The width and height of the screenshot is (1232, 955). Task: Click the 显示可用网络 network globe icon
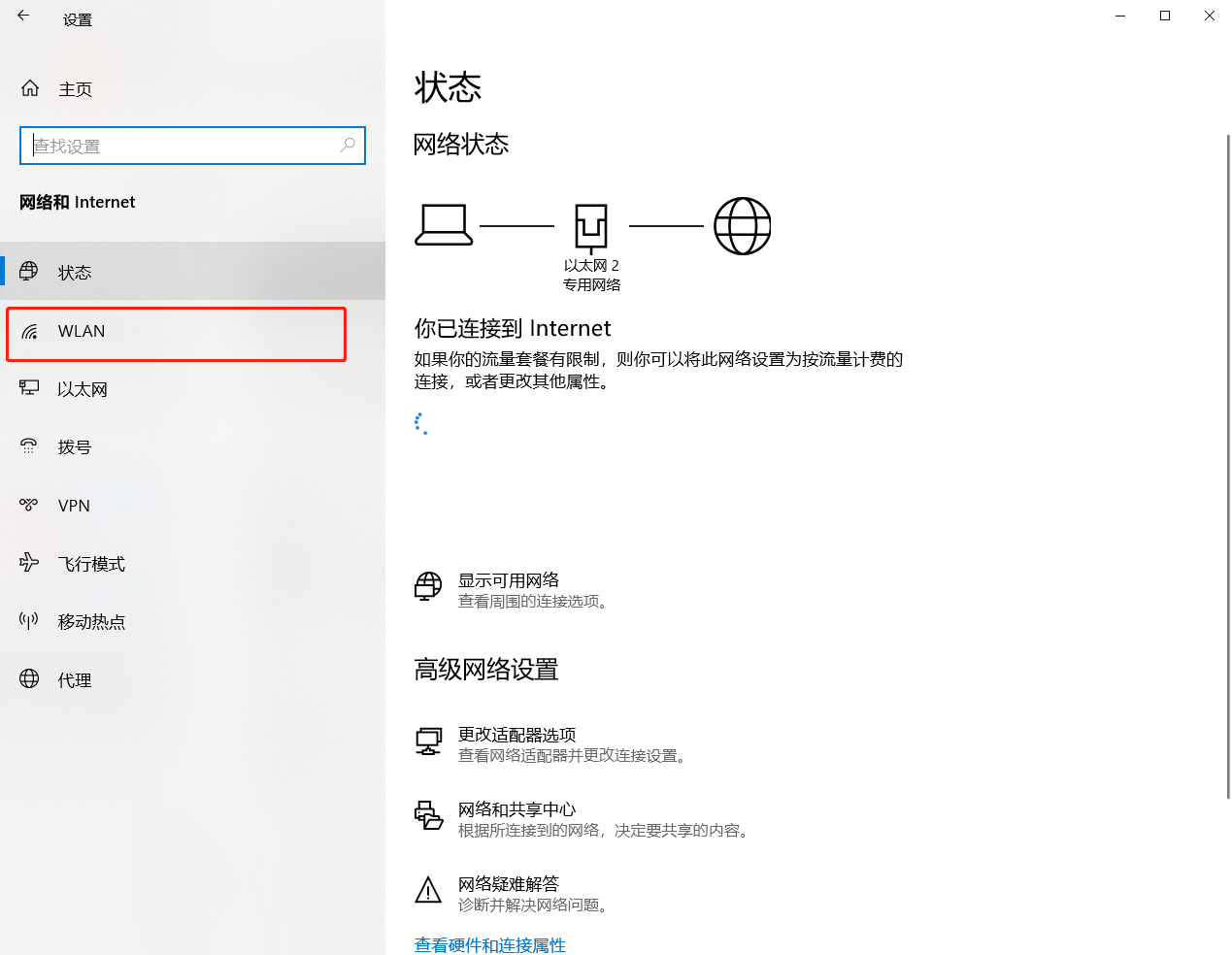pyautogui.click(x=427, y=587)
